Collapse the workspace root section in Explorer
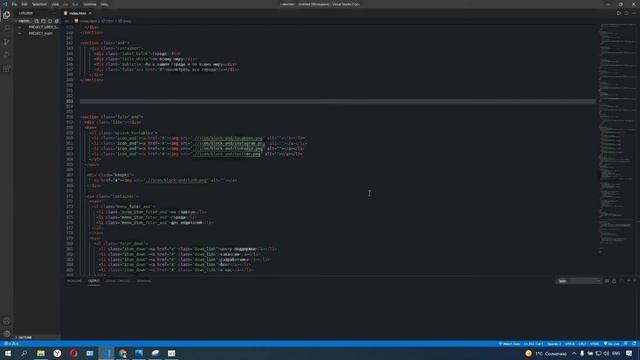This screenshot has height=360, width=640. click(x=24, y=21)
